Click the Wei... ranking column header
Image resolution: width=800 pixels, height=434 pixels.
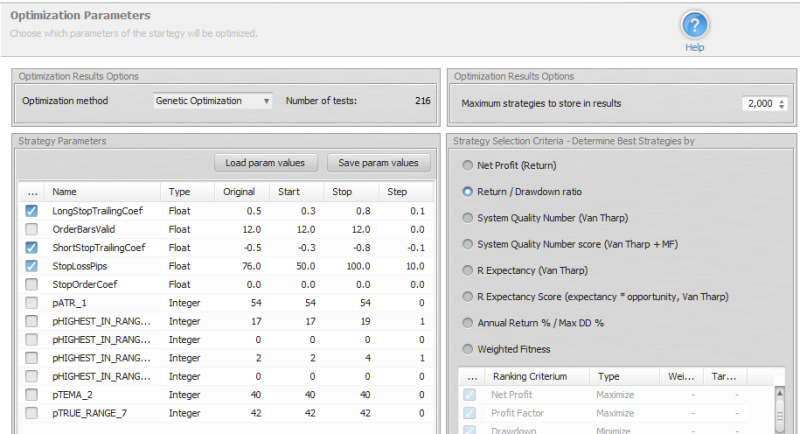[681, 376]
